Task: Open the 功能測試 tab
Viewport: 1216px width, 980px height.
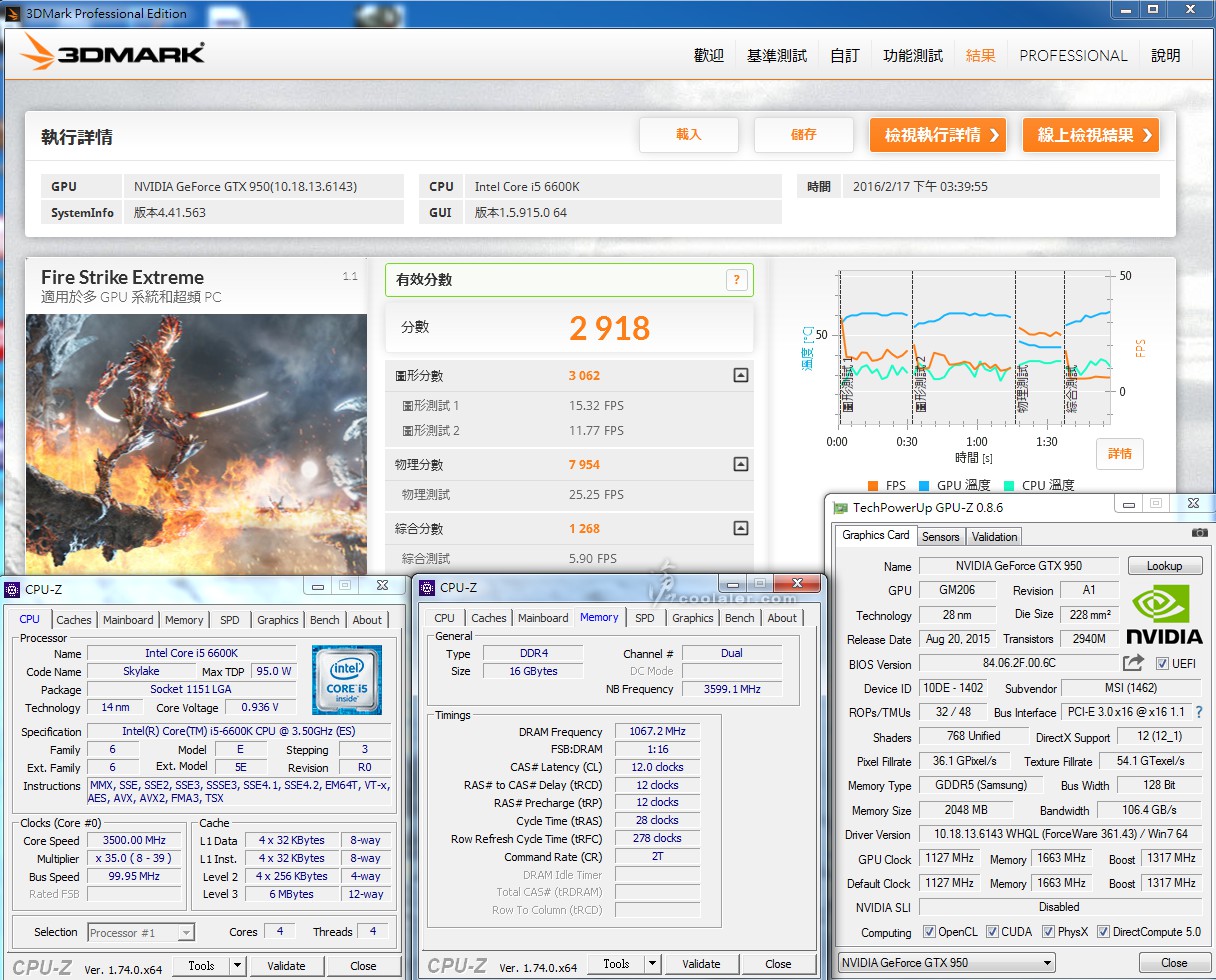Action: coord(913,56)
